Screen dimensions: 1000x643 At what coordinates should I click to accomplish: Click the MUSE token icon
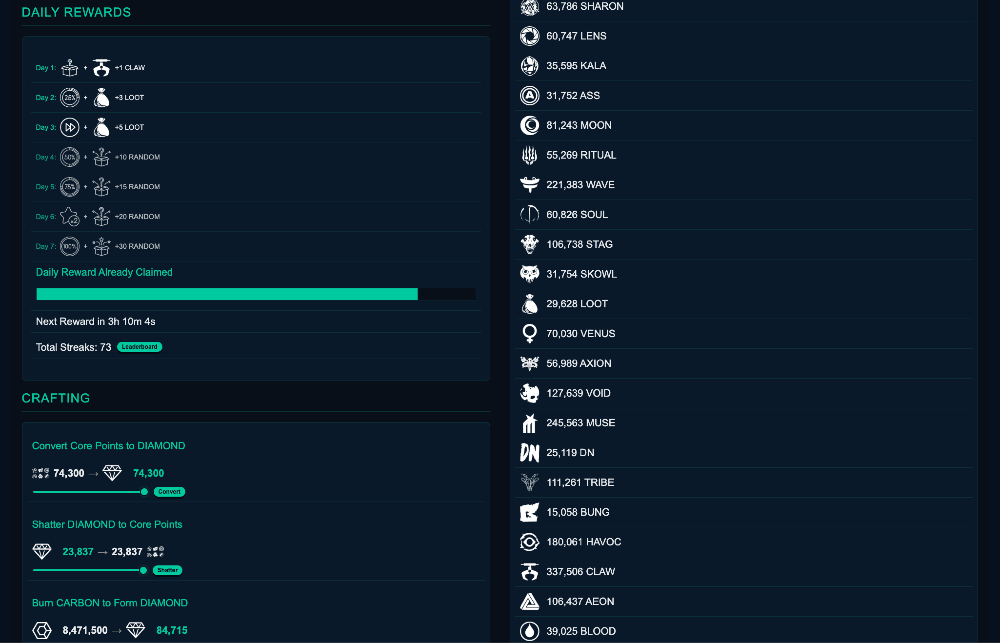coord(529,423)
